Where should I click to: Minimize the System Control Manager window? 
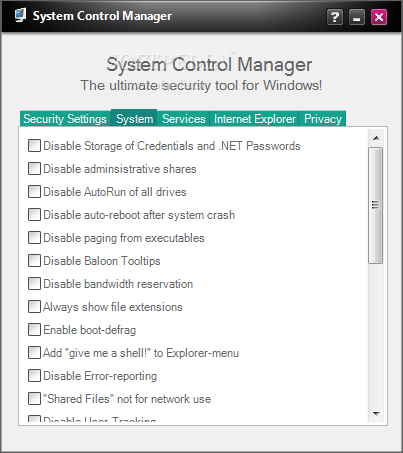coord(357,17)
